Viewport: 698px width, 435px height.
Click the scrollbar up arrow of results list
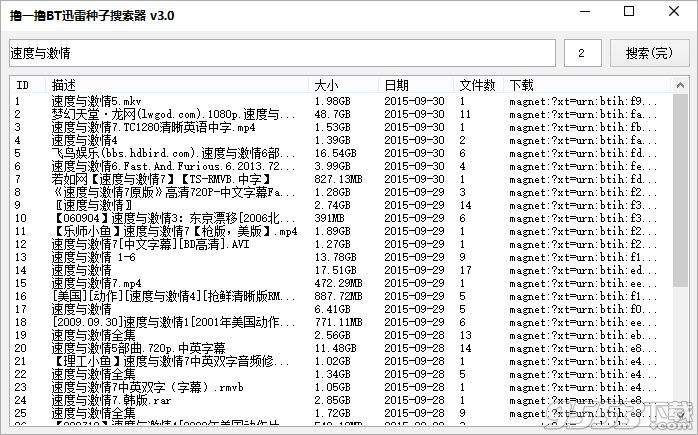(x=680, y=85)
